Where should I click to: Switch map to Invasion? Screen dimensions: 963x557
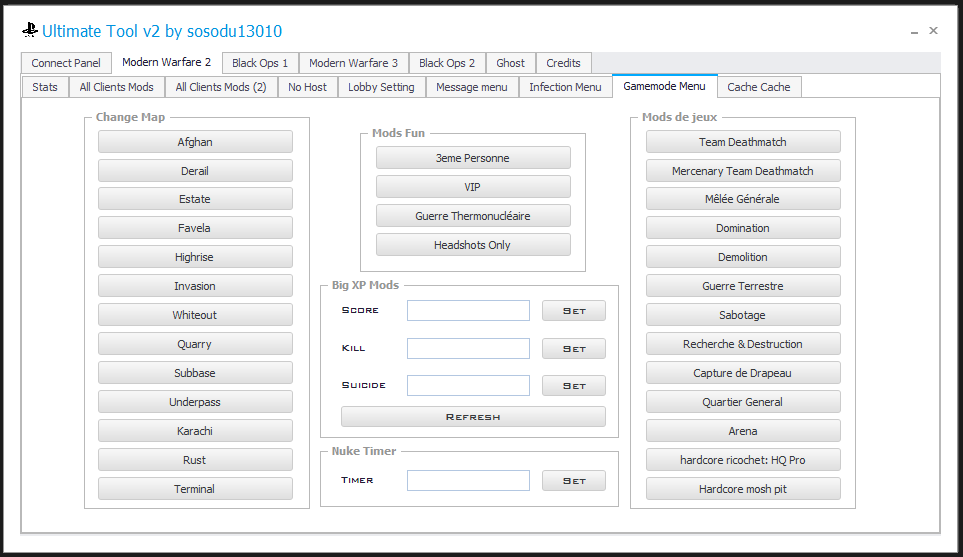tap(195, 286)
